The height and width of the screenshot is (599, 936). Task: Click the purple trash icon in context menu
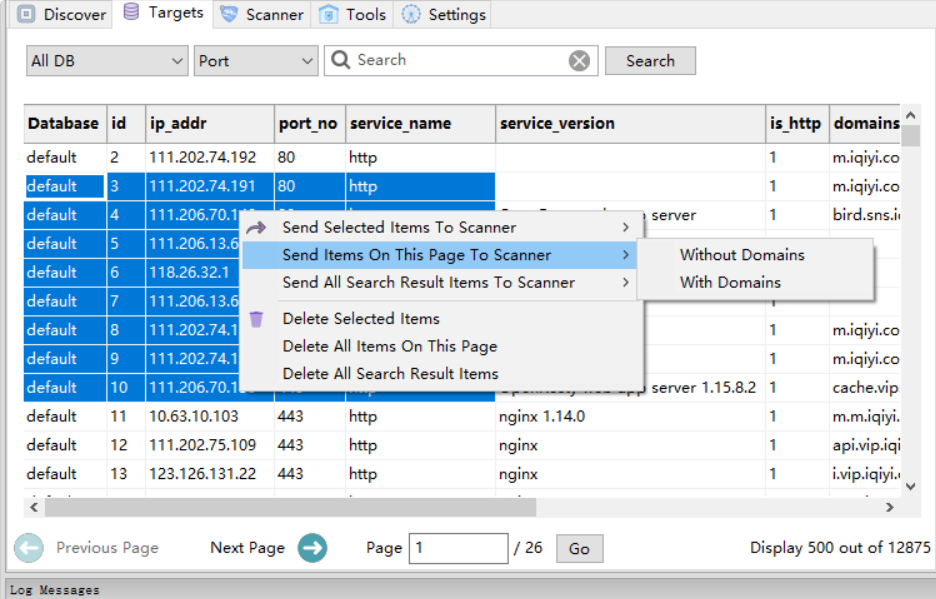click(256, 320)
